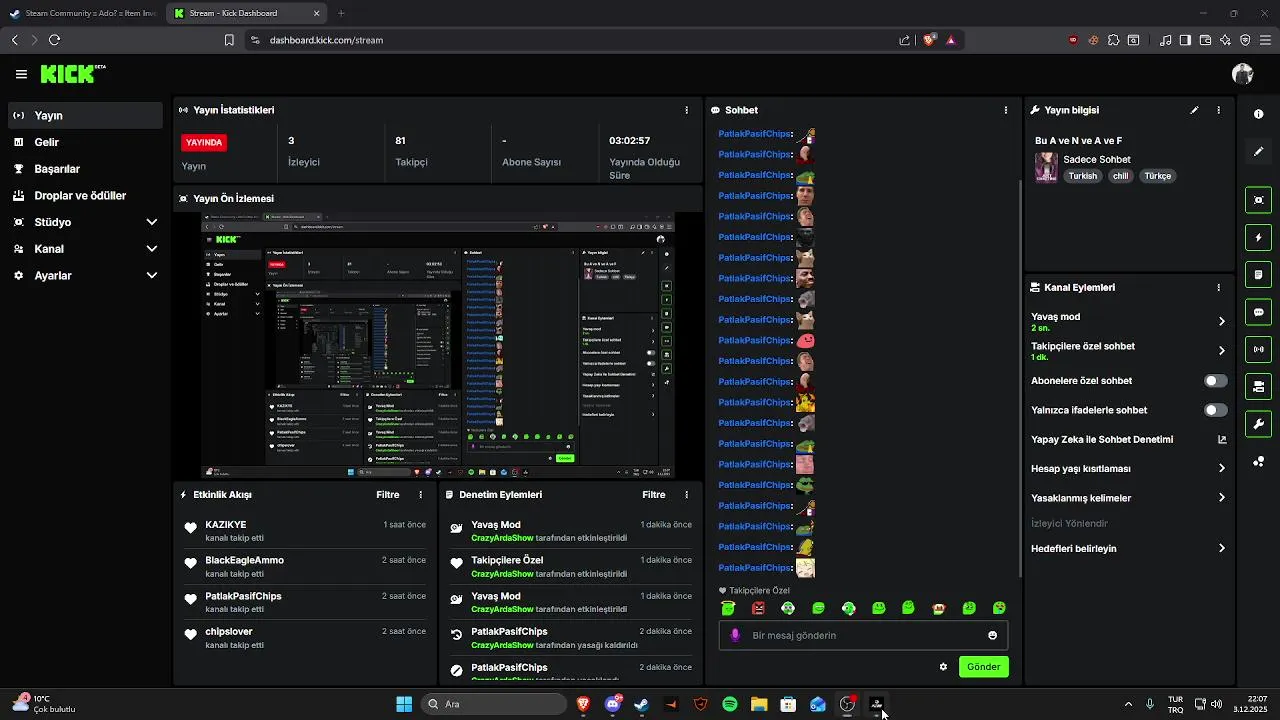Open the Sohbet panel three-dot menu

[1006, 110]
